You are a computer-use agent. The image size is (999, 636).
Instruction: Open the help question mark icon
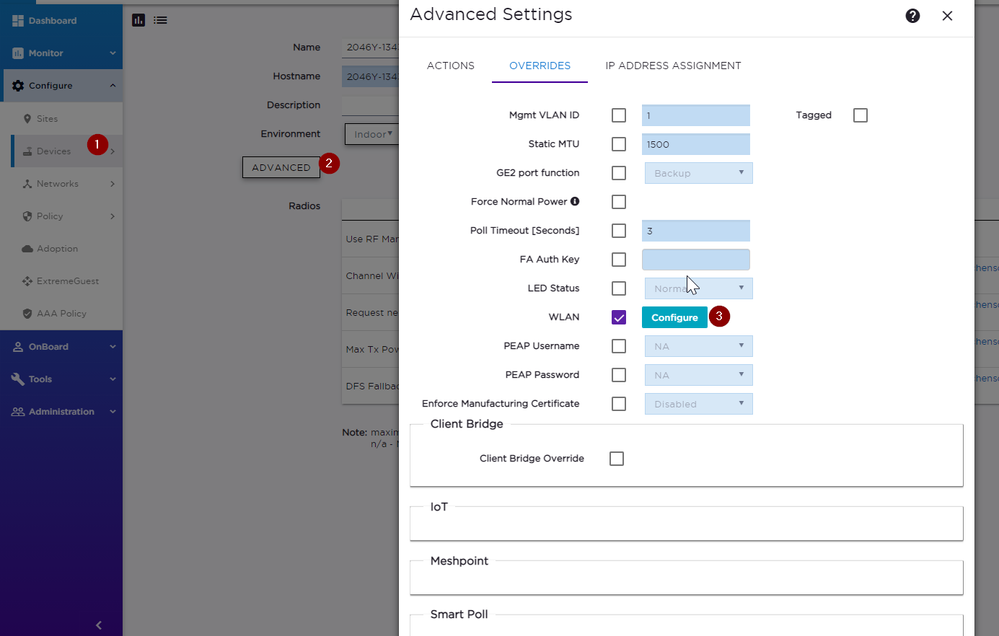coord(912,16)
